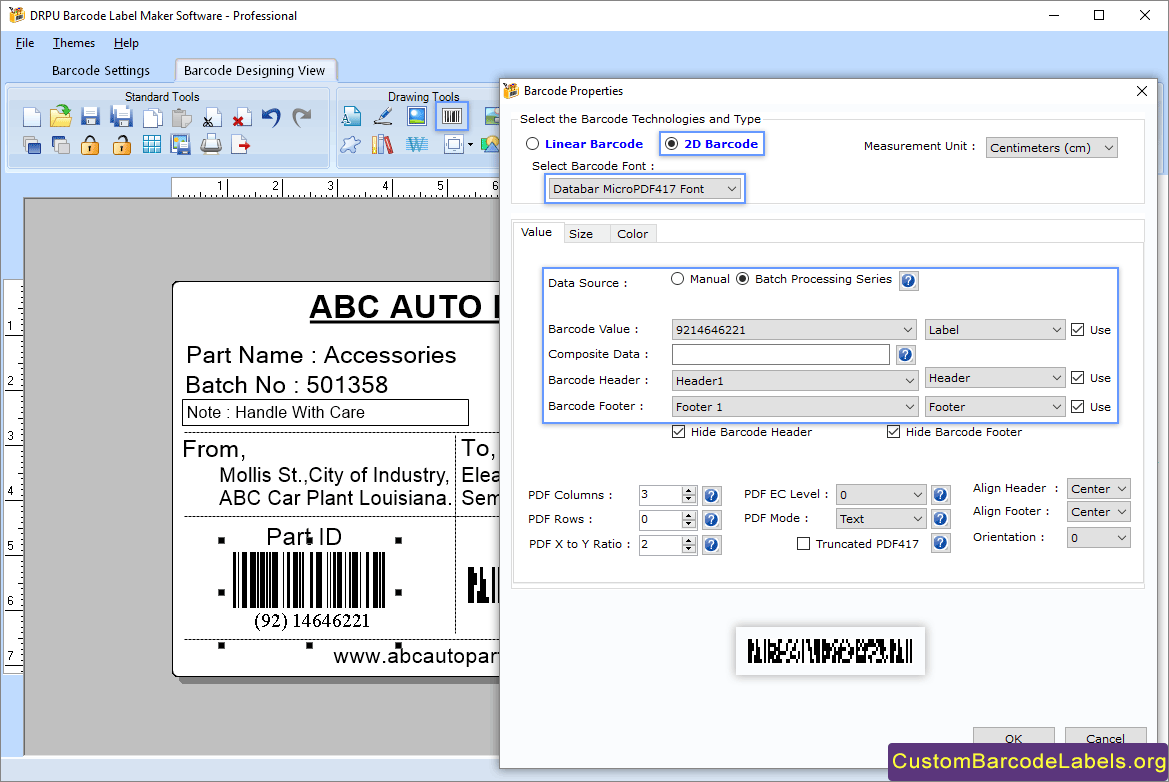The image size is (1169, 782).
Task: Open an existing file with folder icon
Action: tap(61, 116)
